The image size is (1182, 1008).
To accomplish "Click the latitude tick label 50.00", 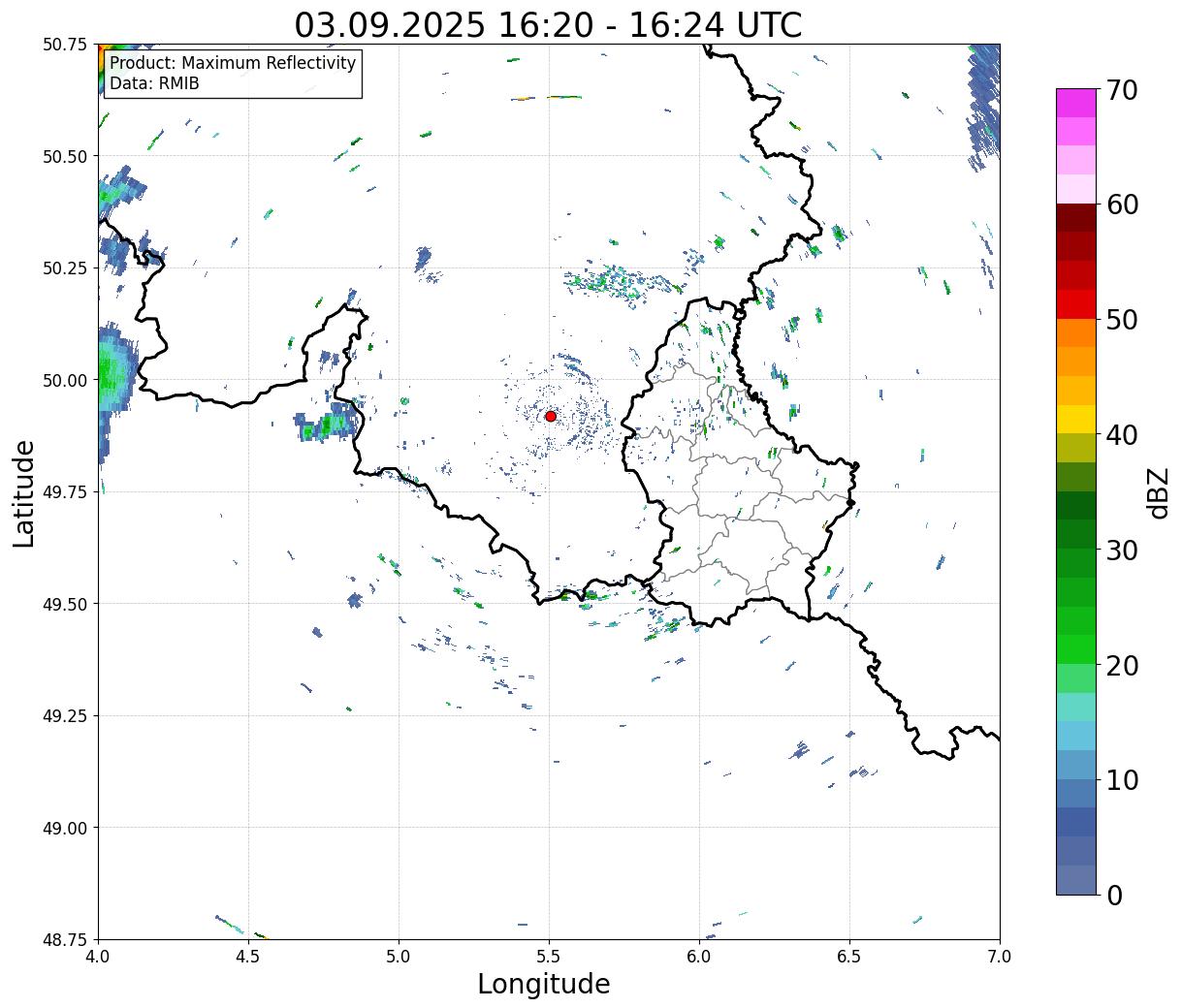I will click(x=65, y=380).
